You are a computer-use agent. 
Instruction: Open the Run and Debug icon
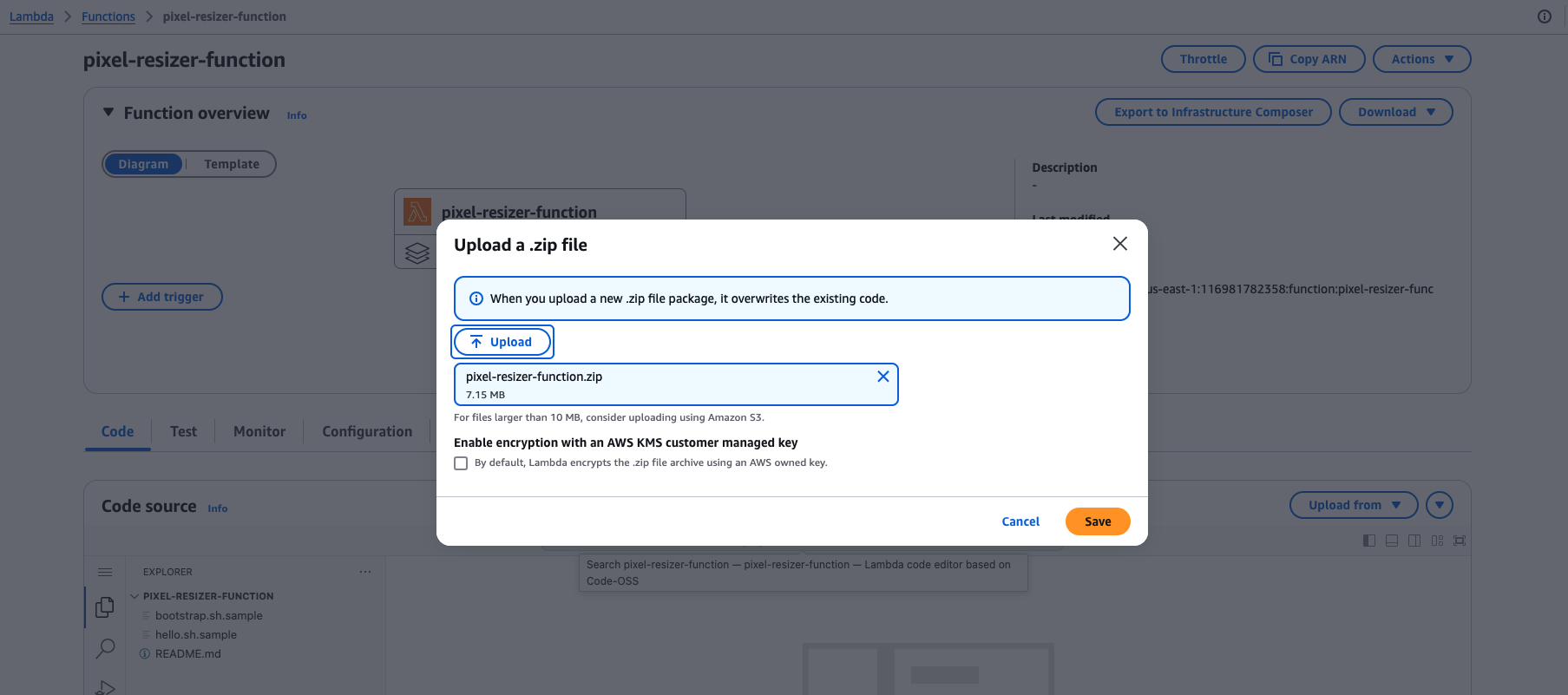point(105,687)
